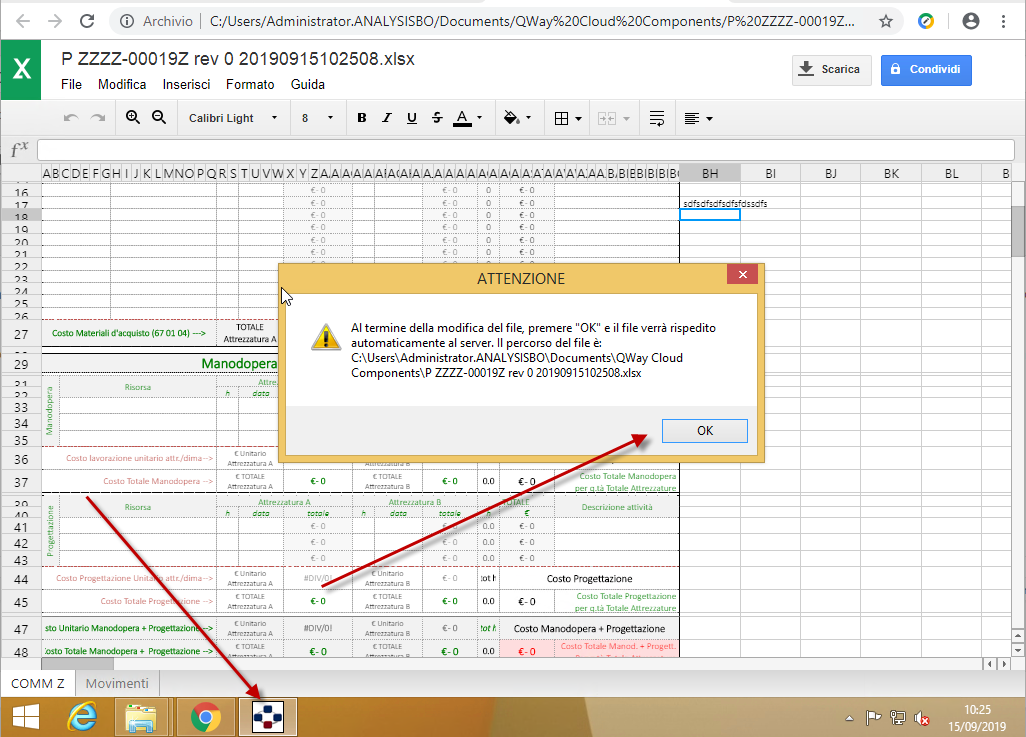This screenshot has width=1026, height=737.
Task: Open the borders dropdown
Action: (567, 118)
